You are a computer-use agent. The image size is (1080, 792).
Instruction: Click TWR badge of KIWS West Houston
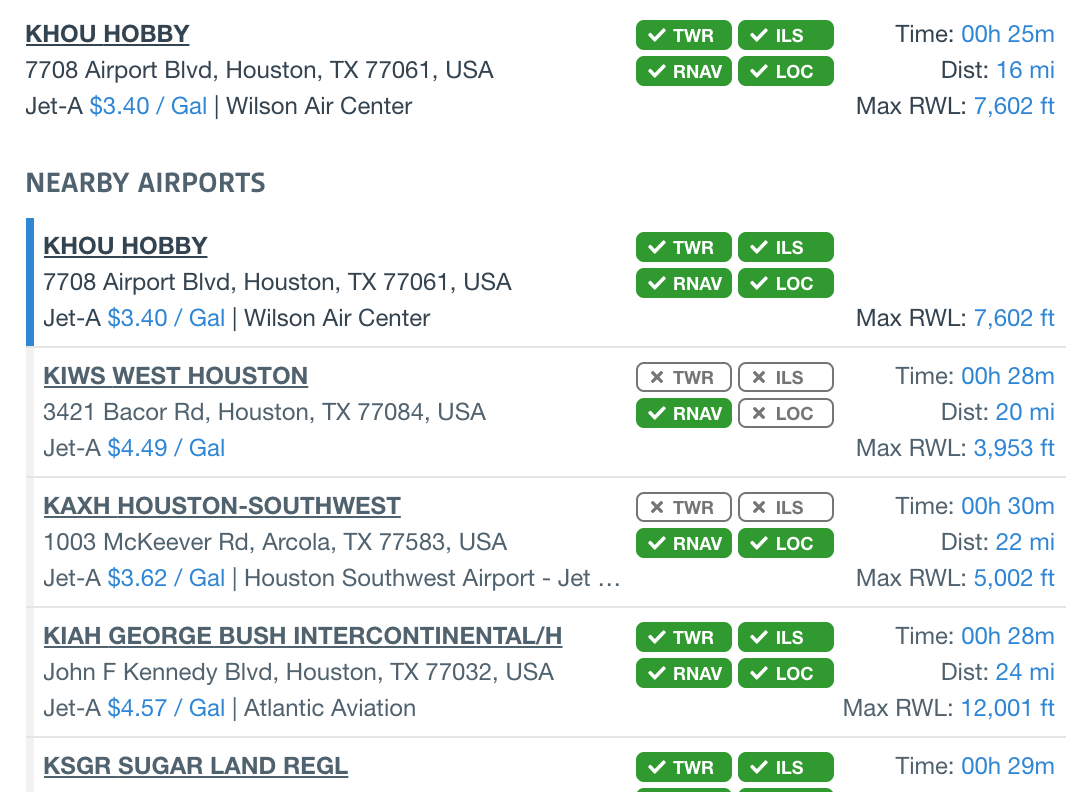[x=683, y=377]
